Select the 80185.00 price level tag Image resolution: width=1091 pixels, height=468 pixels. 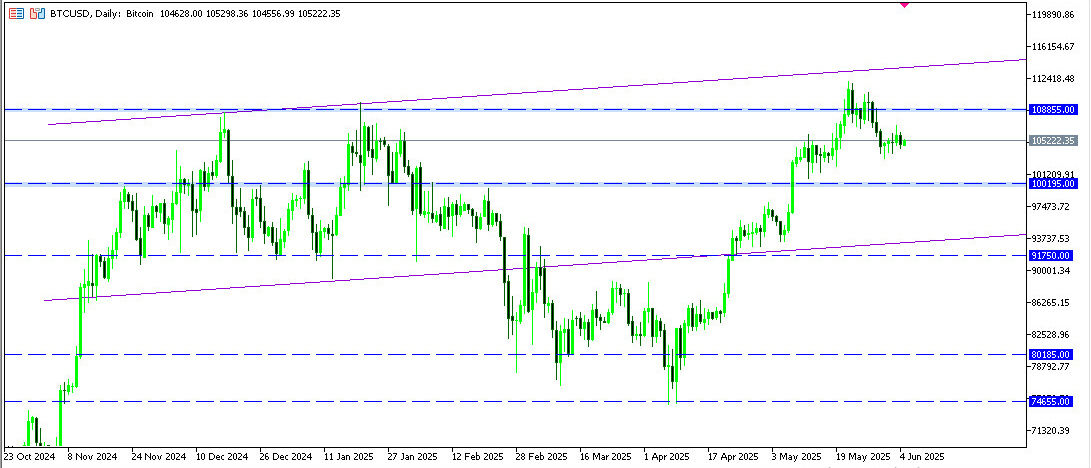pyautogui.click(x=1050, y=355)
